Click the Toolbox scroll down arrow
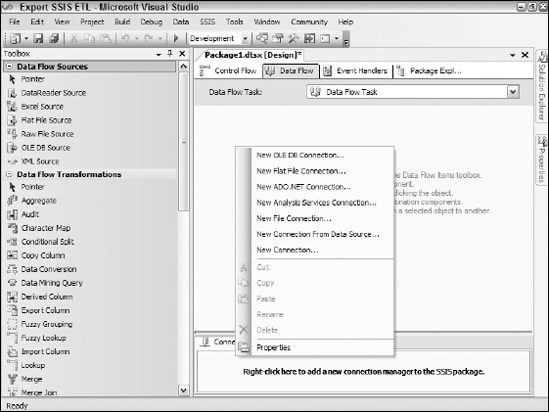Image resolution: width=549 pixels, height=412 pixels. [x=183, y=390]
